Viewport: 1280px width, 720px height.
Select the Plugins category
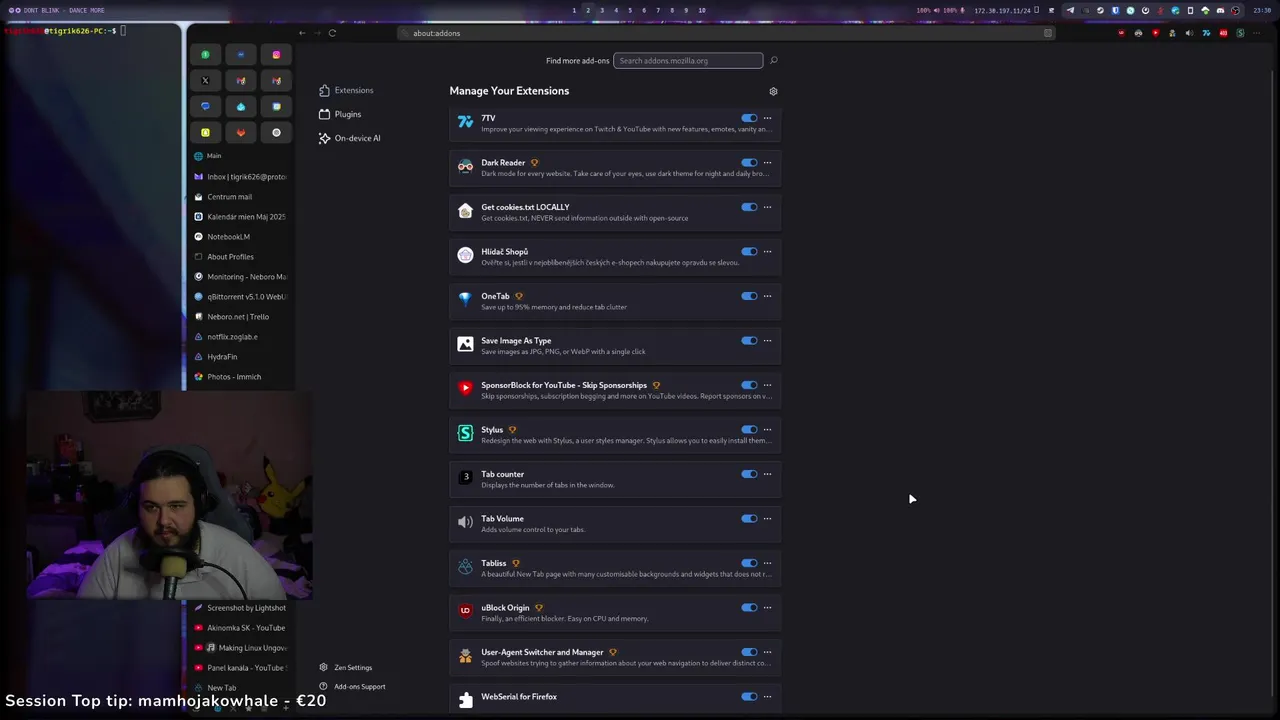click(x=340, y=114)
